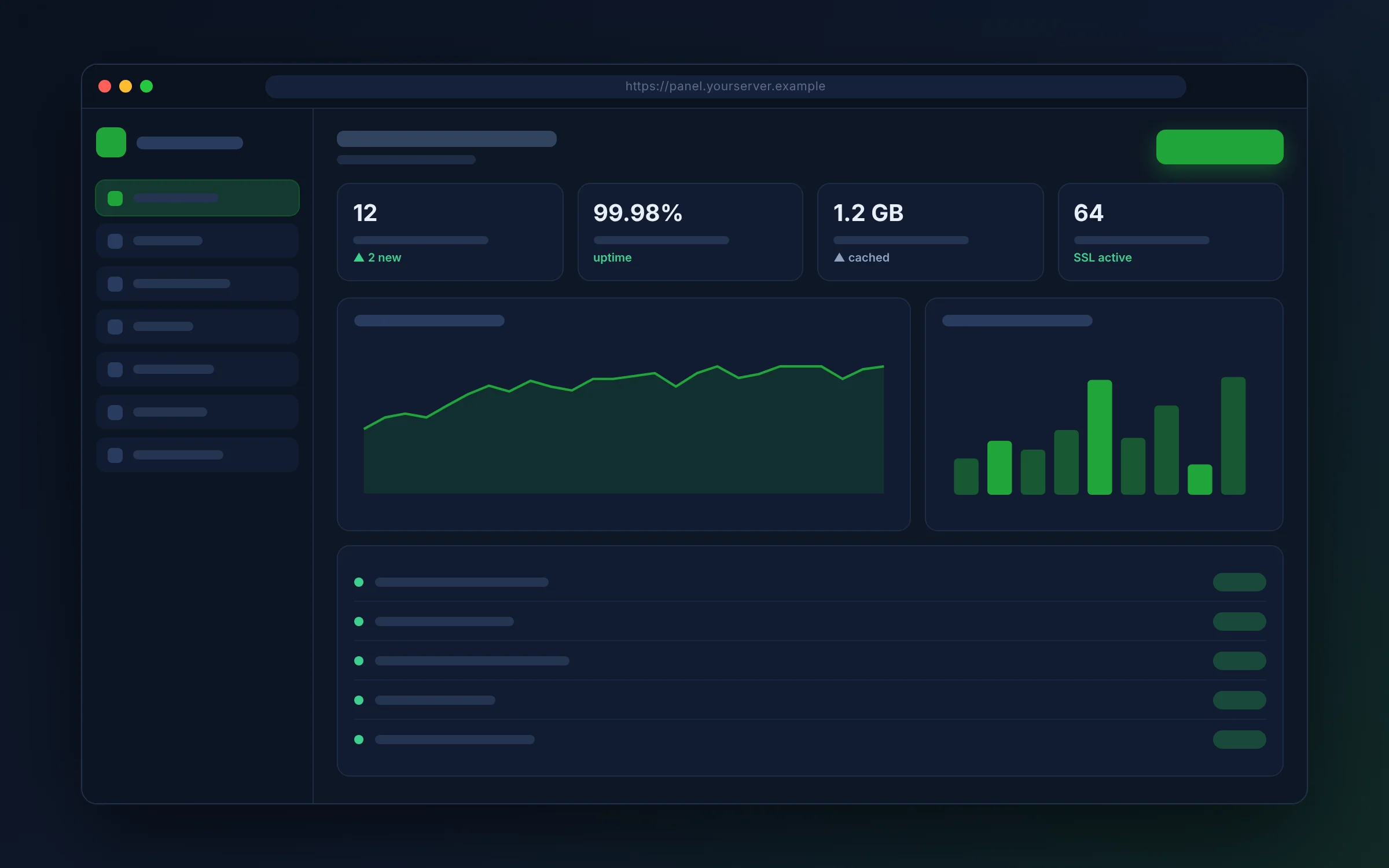The image size is (1389, 868).
Task: Click the green maximize window dot
Action: pyautogui.click(x=146, y=86)
